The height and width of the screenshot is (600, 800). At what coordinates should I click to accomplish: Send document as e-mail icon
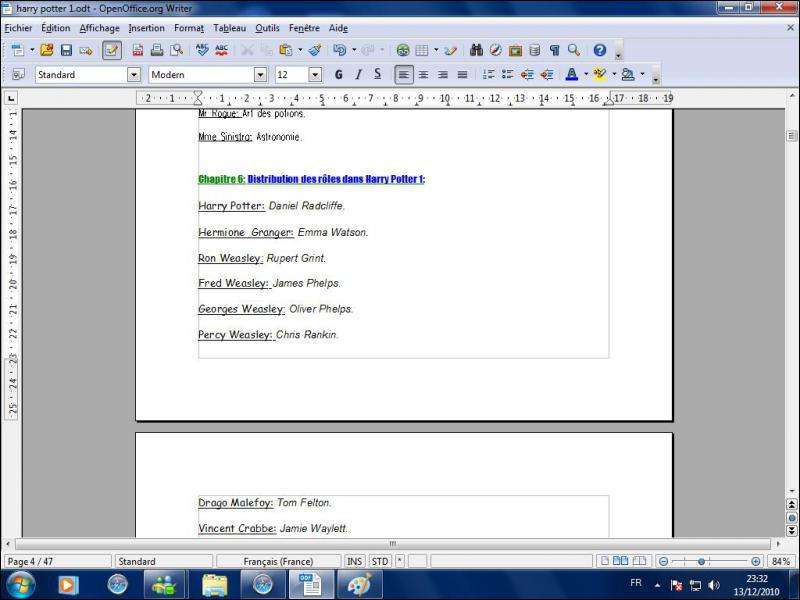point(86,50)
